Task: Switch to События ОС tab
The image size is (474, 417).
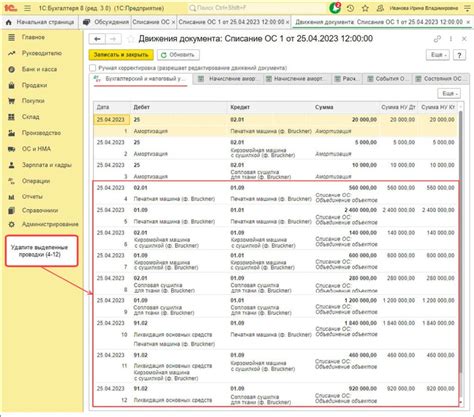Action: (387, 79)
